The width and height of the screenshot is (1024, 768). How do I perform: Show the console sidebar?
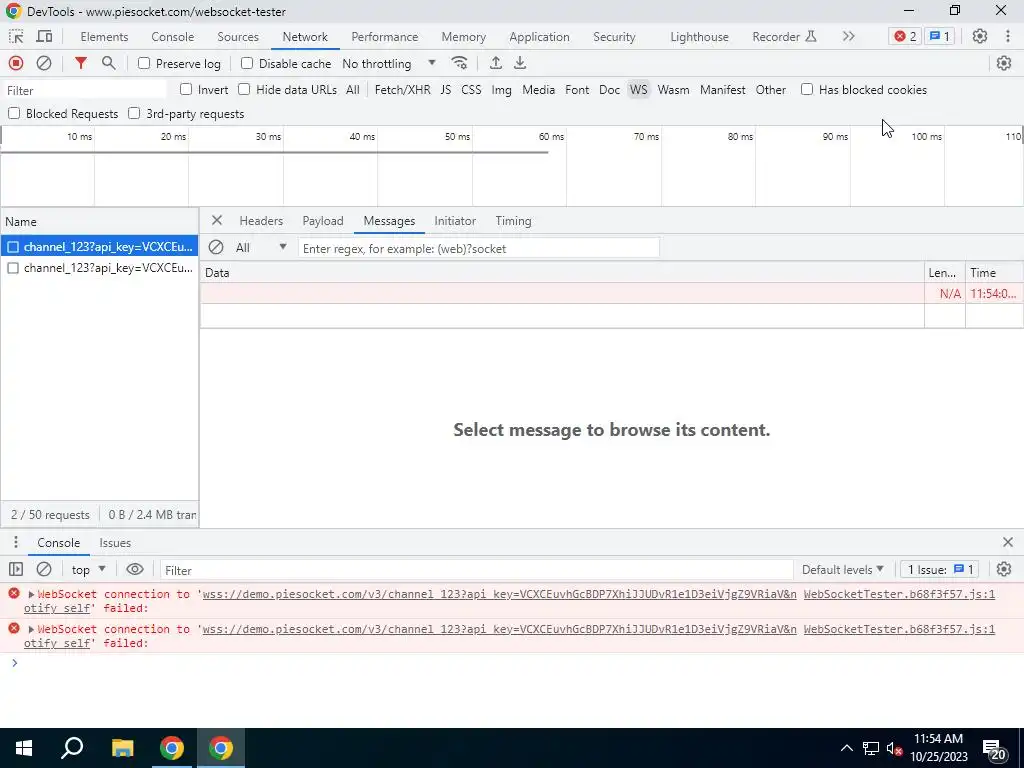[x=16, y=569]
